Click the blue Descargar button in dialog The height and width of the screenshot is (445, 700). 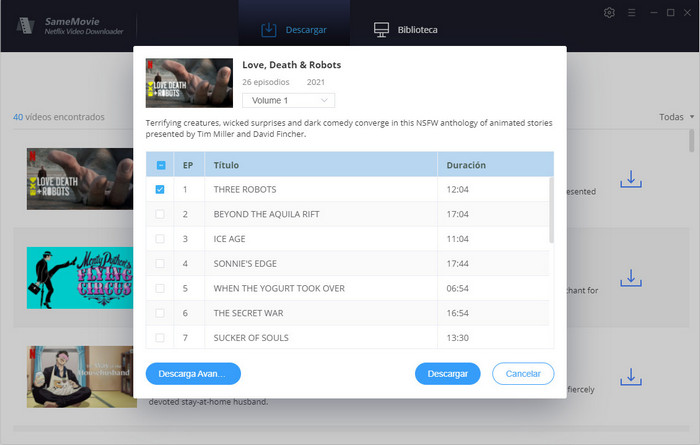point(448,374)
